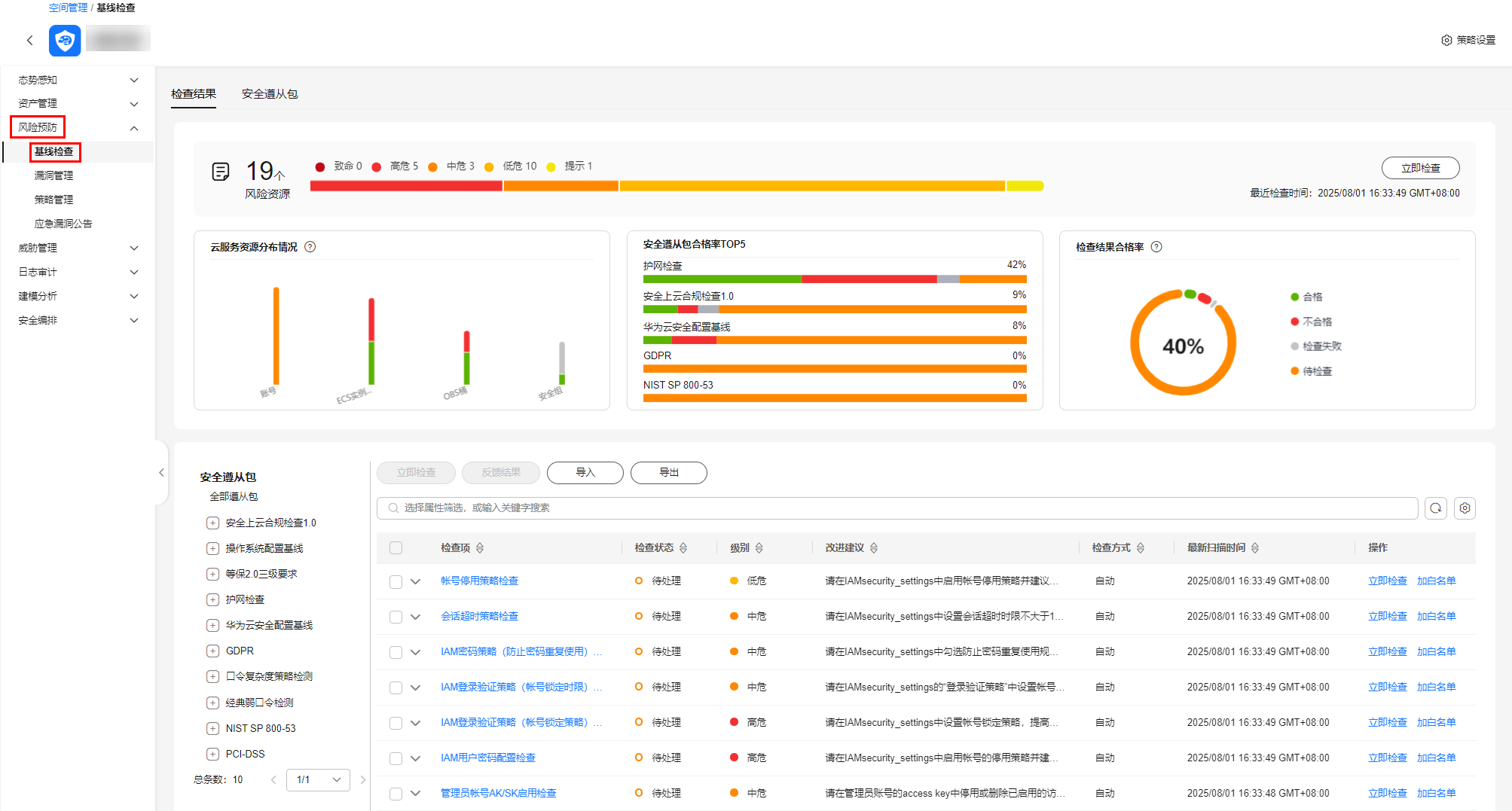Check IAM登录验证策略(帐号锁定时限) row checkbox
The height and width of the screenshot is (811, 1512).
(396, 688)
